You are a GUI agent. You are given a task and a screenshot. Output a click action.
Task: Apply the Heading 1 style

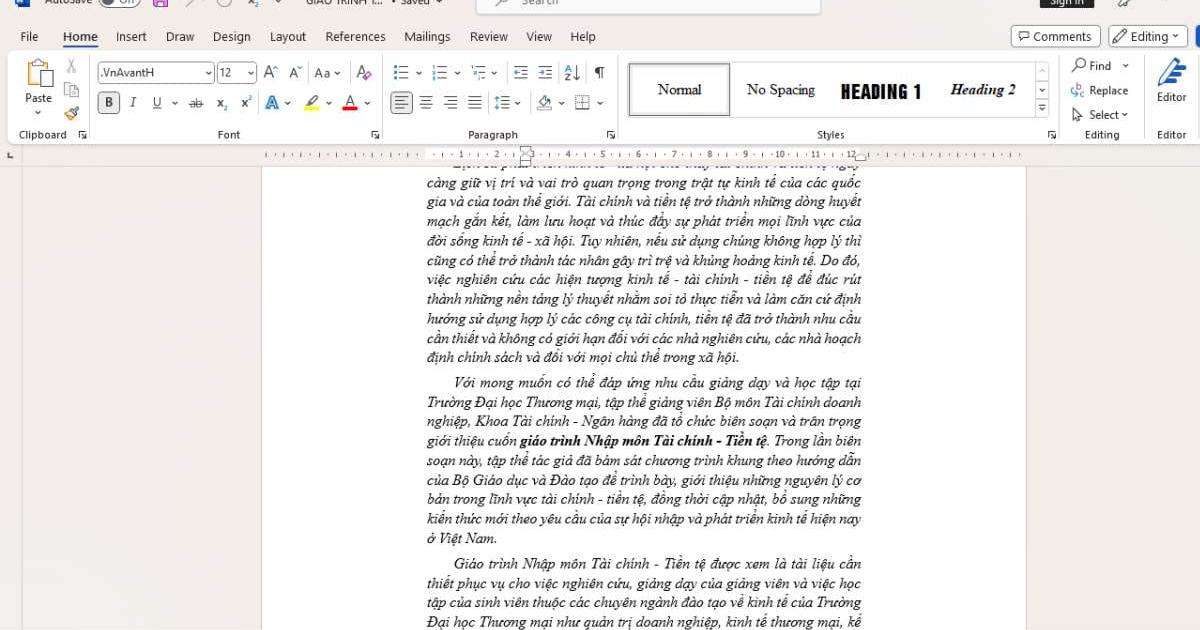click(880, 90)
